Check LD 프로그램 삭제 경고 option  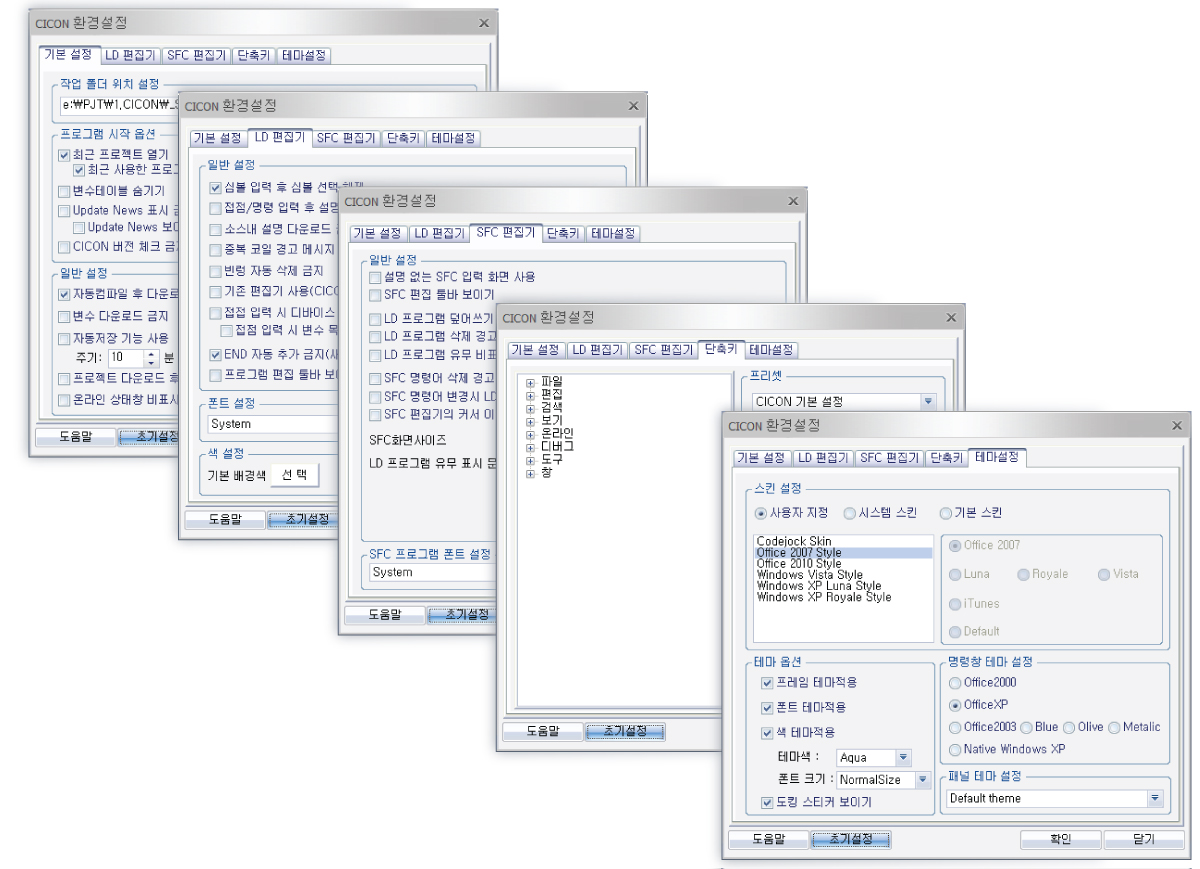pos(375,337)
